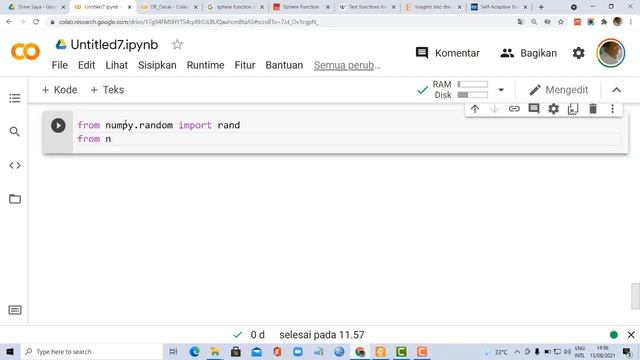This screenshot has height=360, width=640.
Task: Open the Lihat menu
Action: (x=117, y=65)
